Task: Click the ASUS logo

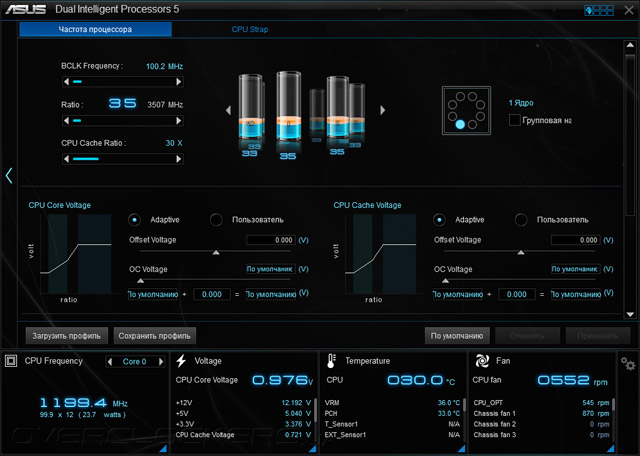Action: (26, 10)
